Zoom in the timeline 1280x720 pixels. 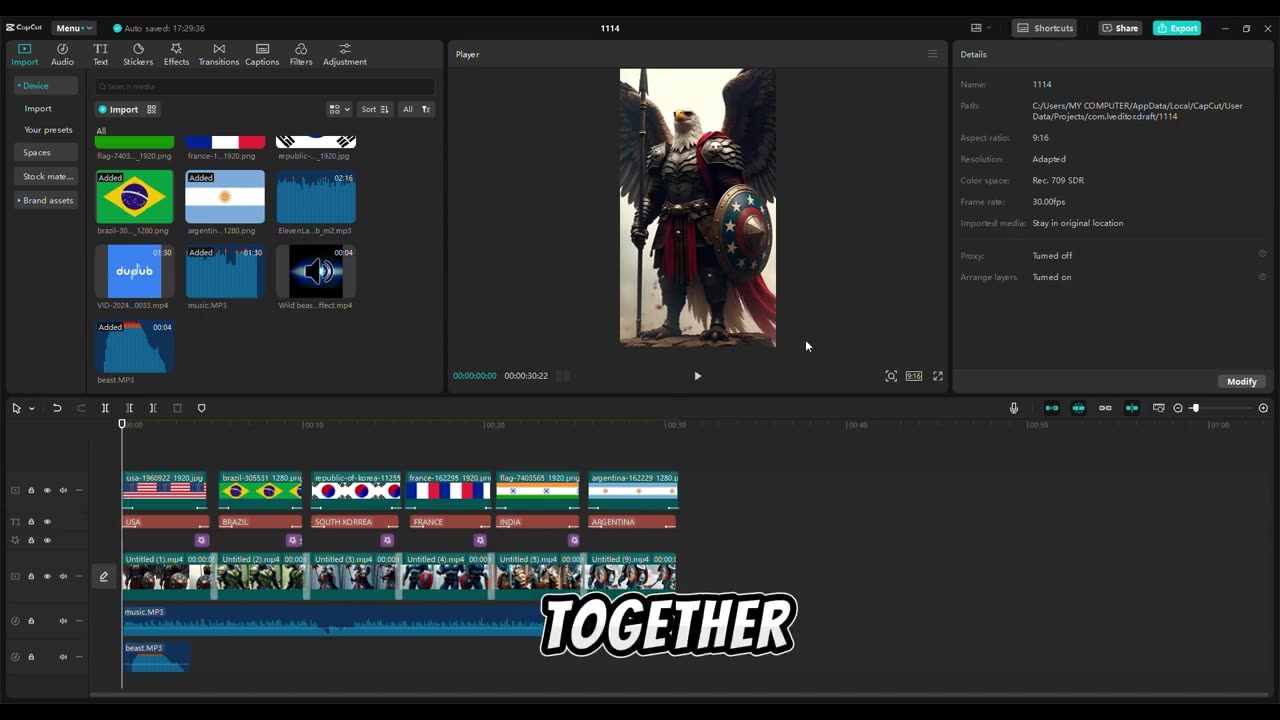[1263, 408]
